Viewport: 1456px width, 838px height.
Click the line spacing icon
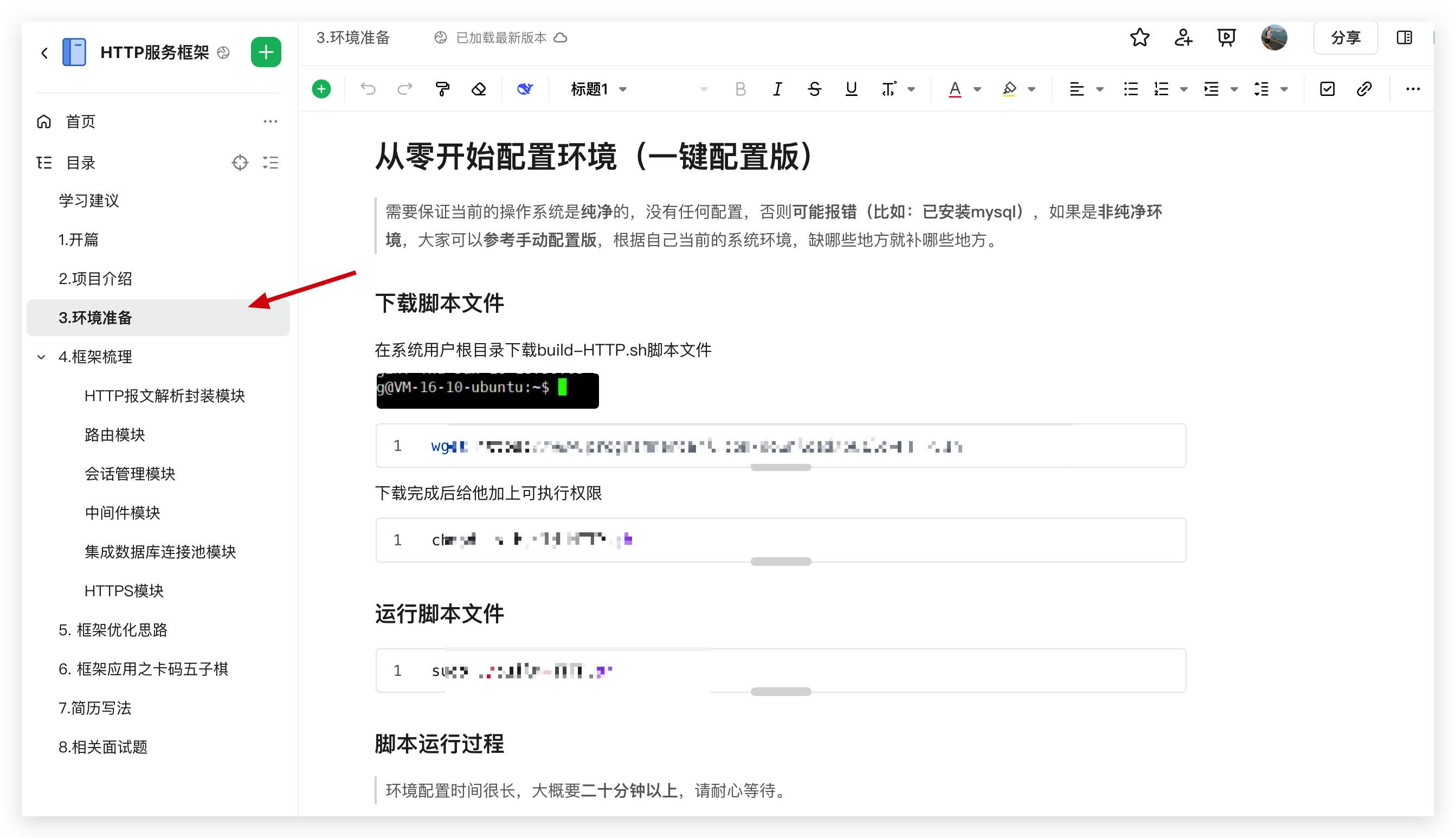click(1261, 89)
